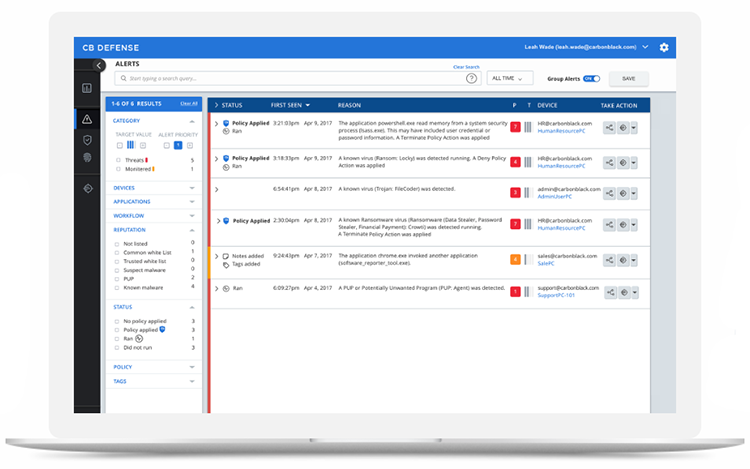Click investigate icon for chrome.exe alert

623,260
